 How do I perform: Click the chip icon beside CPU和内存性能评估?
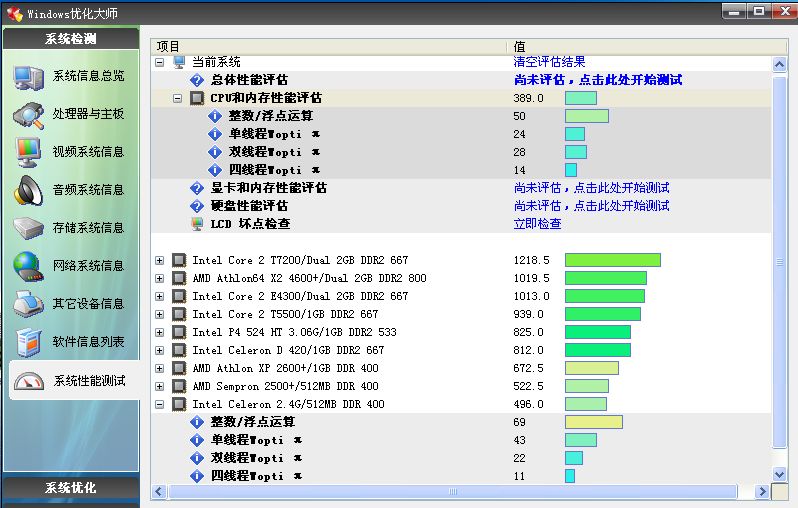197,98
